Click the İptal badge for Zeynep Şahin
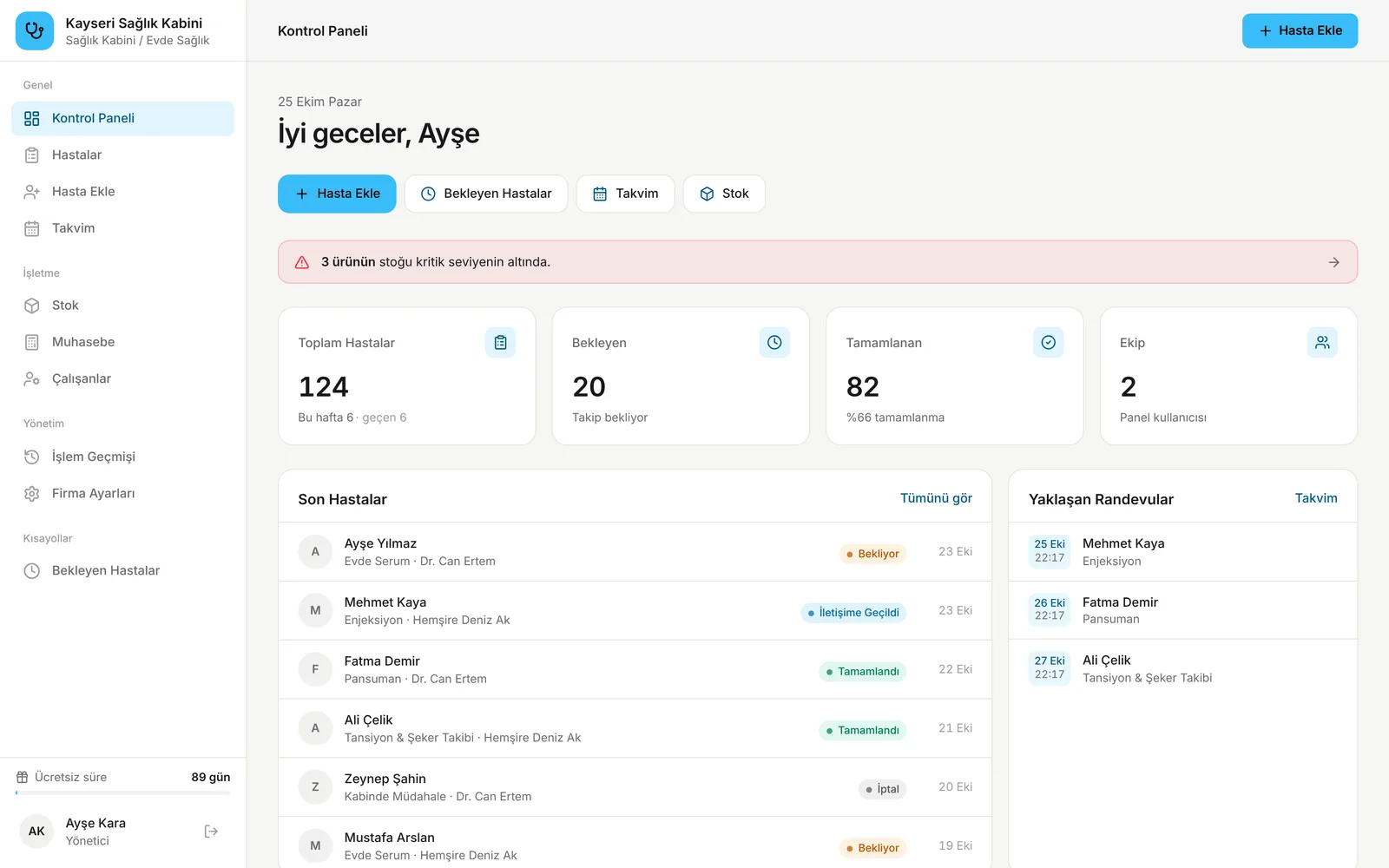Screen dimensions: 1389x868 882,789
